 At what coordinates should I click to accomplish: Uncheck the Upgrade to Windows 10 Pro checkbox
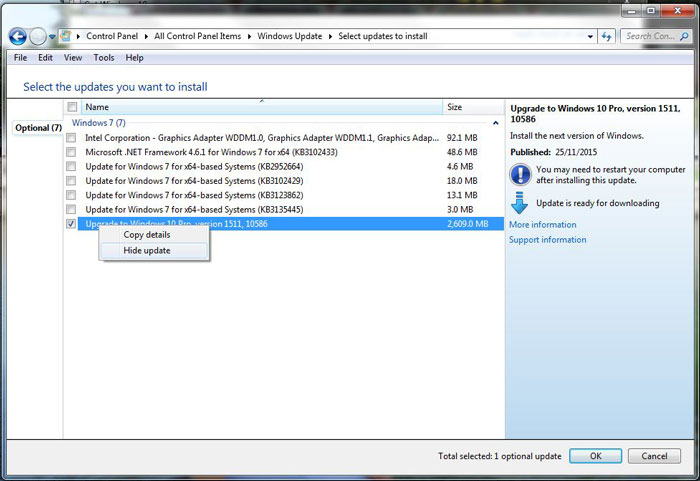click(x=71, y=224)
